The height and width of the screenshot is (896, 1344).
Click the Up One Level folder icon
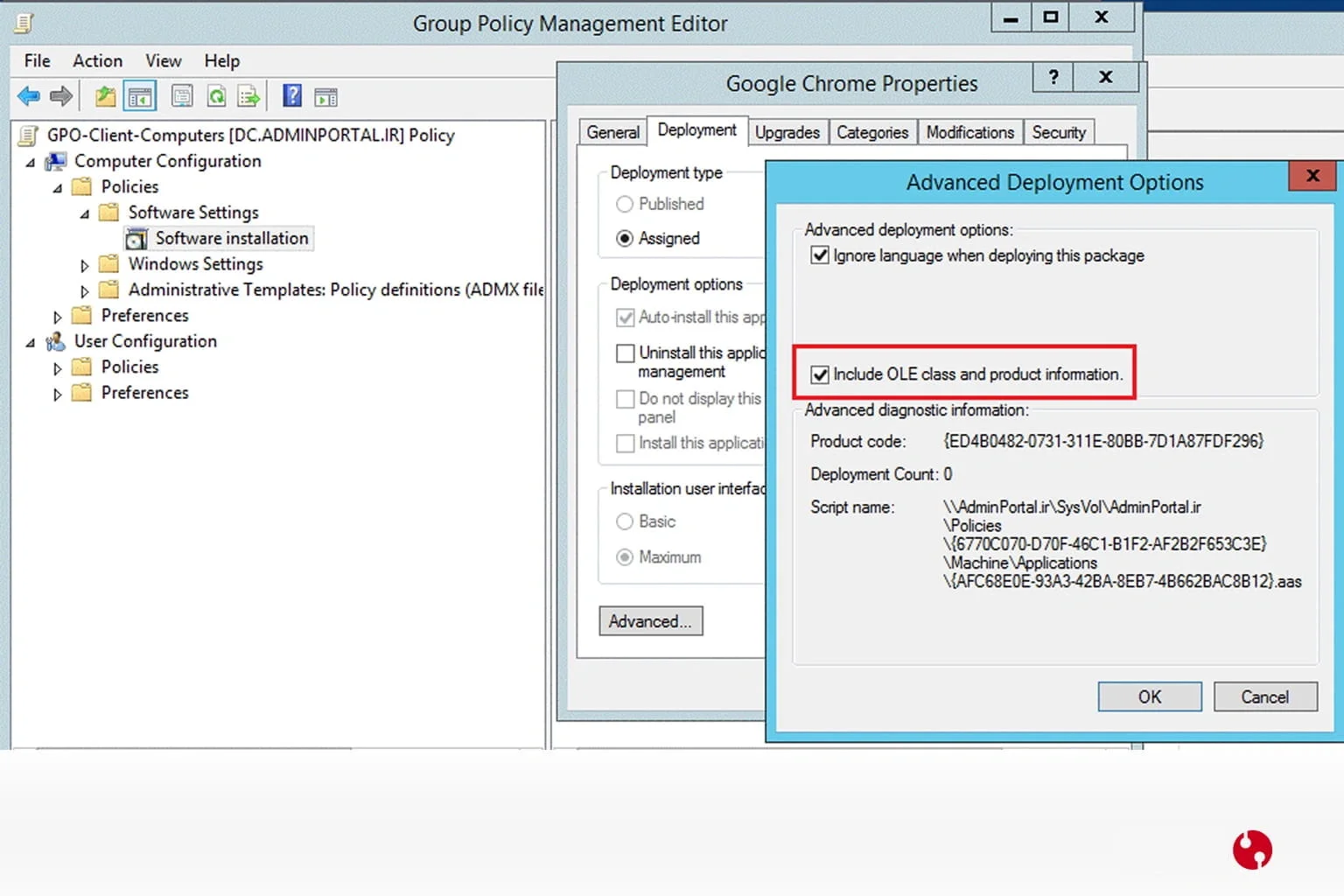point(106,96)
